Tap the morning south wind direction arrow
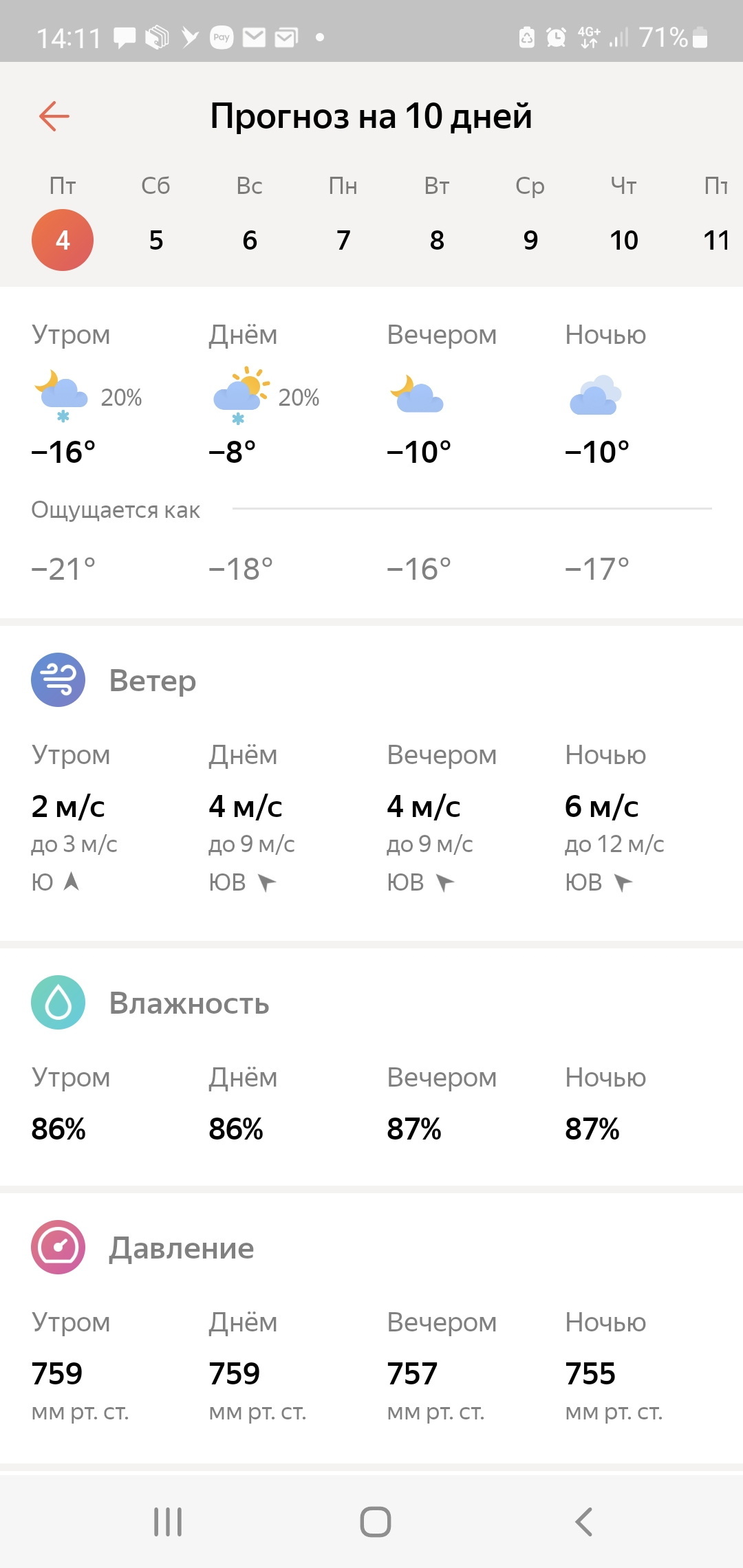 point(72,881)
